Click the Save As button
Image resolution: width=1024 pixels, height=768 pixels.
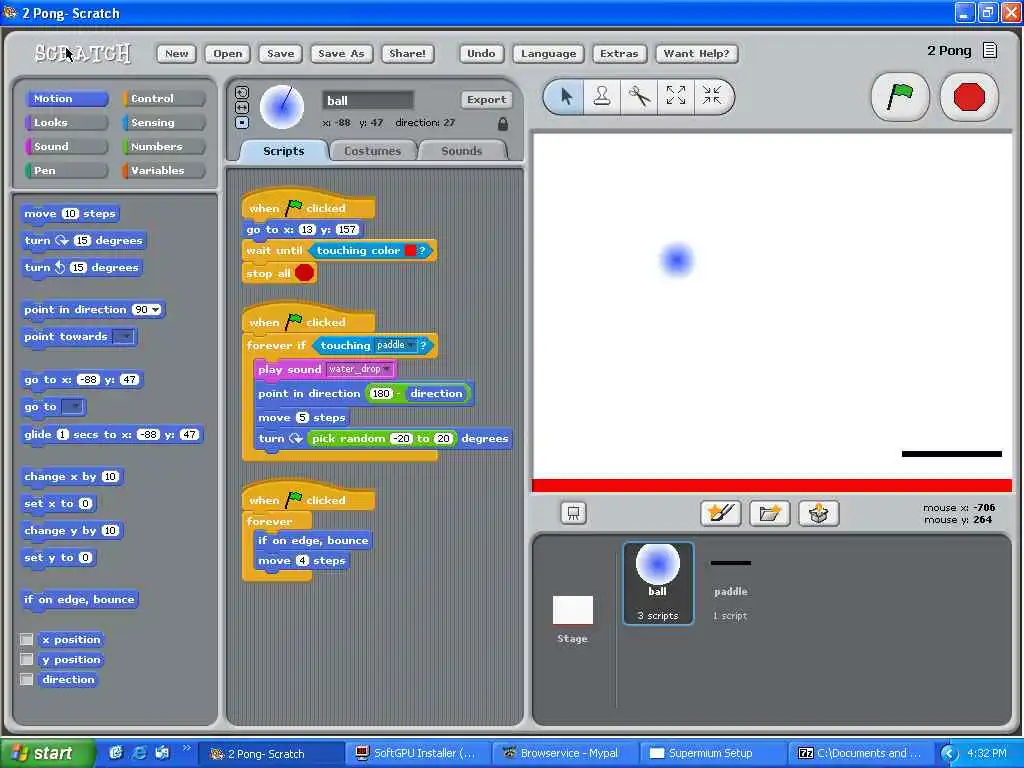point(341,54)
